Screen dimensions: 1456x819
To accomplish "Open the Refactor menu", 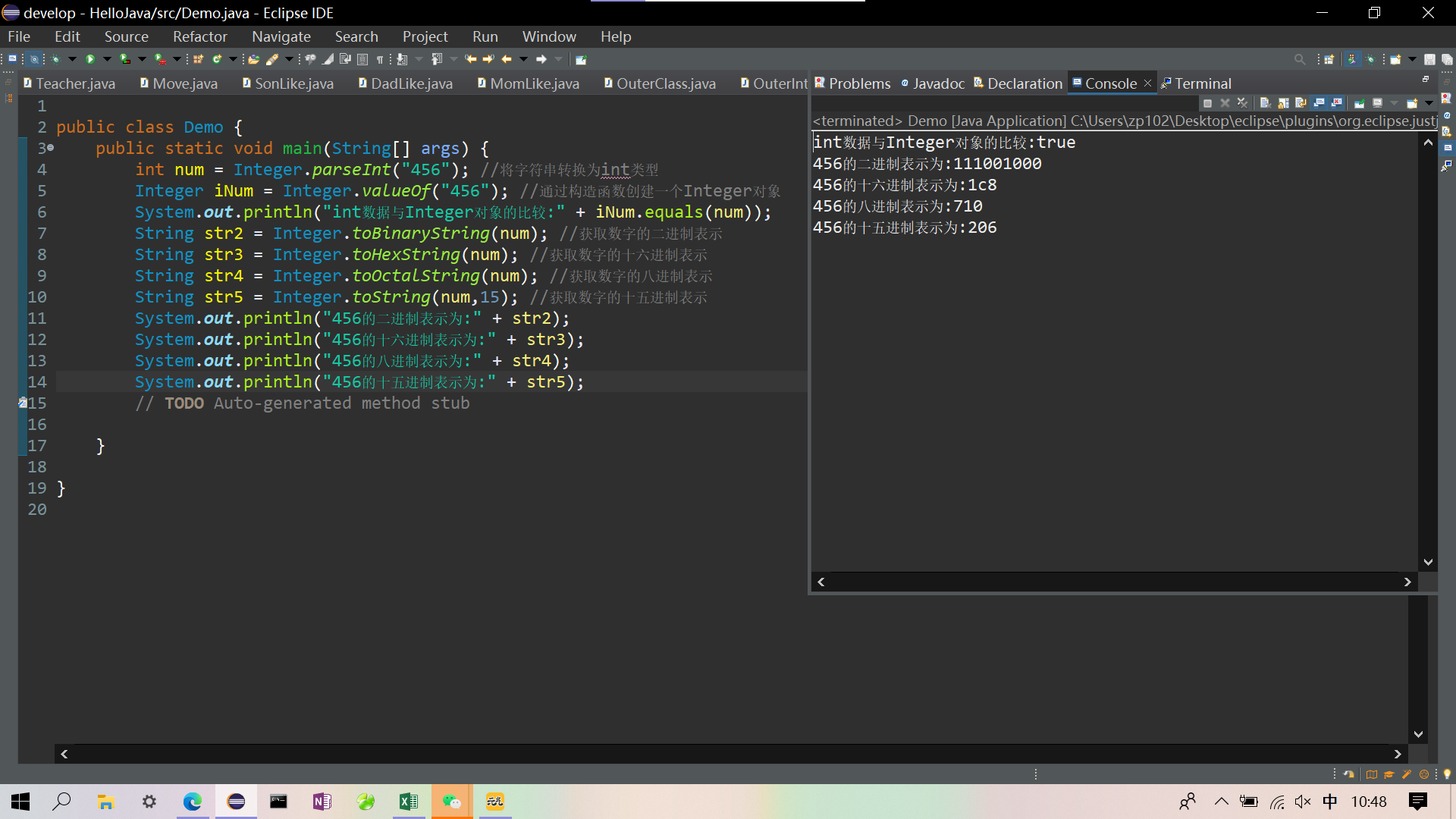I will (199, 36).
